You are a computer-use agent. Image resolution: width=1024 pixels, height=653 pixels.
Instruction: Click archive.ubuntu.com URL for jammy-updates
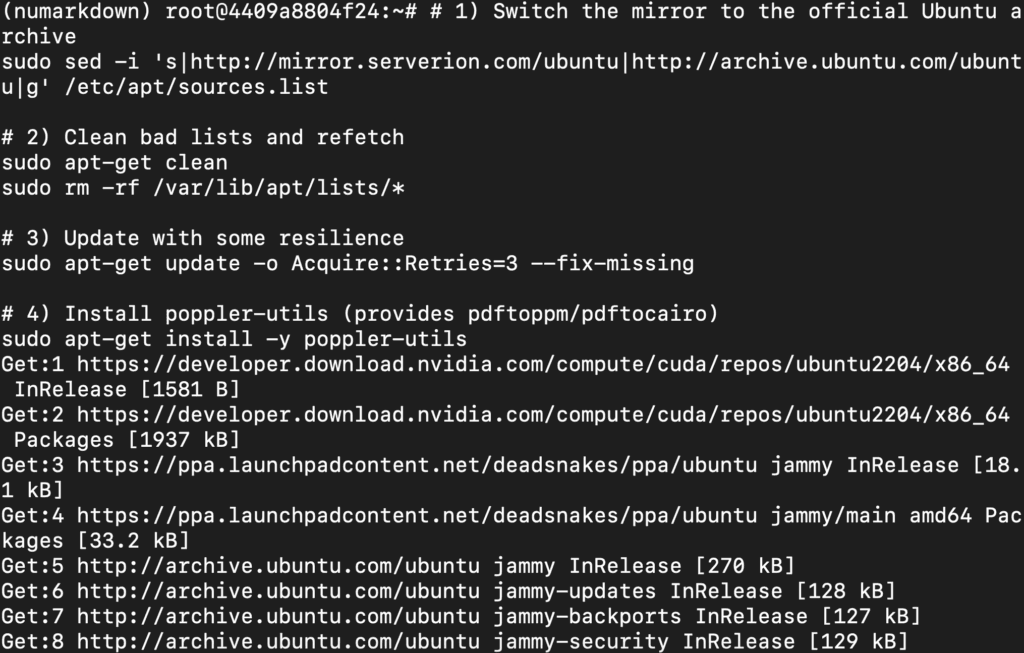point(278,591)
